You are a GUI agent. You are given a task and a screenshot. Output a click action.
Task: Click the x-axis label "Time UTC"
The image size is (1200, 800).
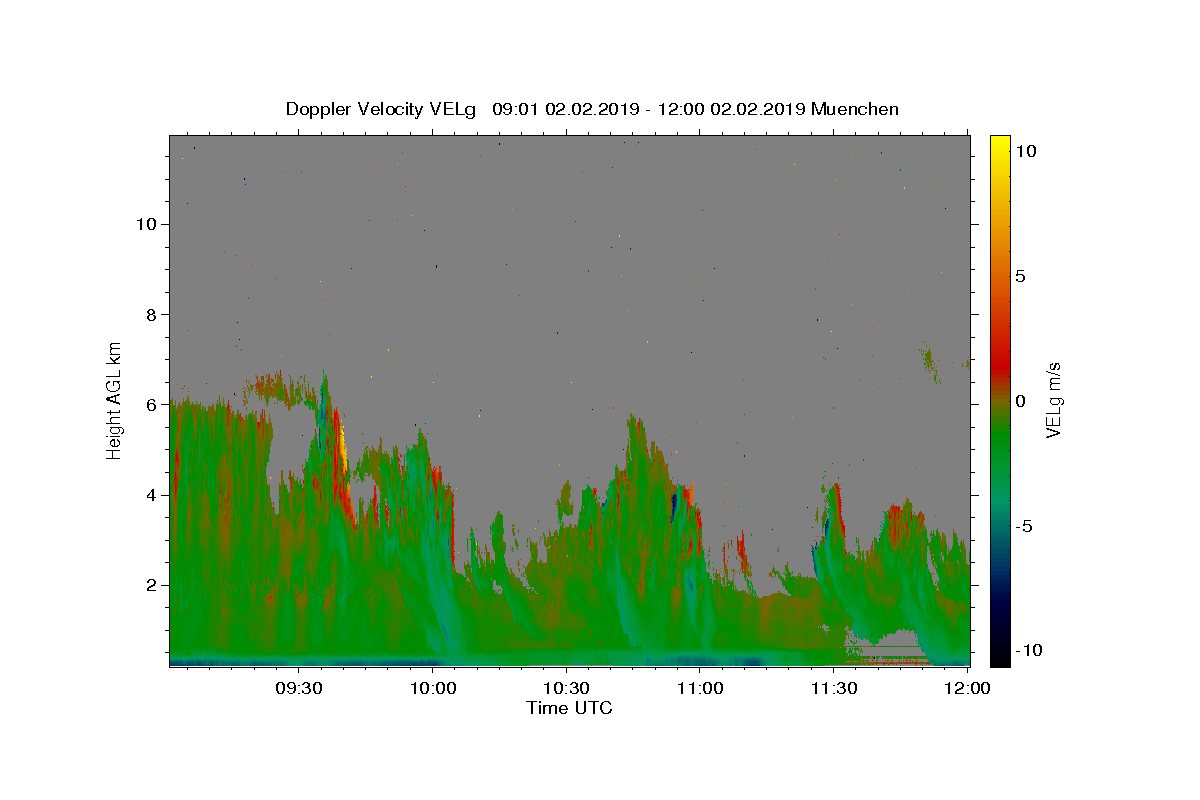pyautogui.click(x=569, y=708)
